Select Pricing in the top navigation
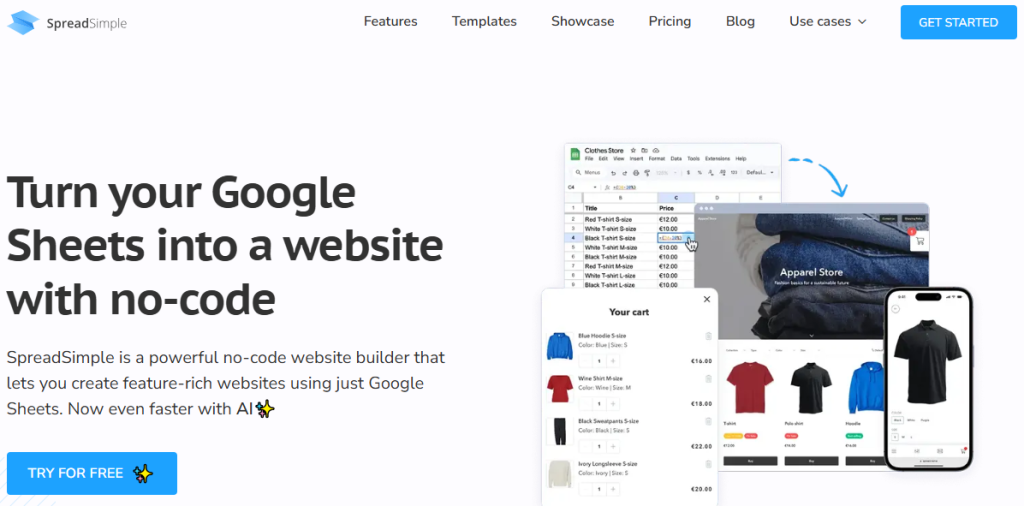 pyautogui.click(x=669, y=22)
